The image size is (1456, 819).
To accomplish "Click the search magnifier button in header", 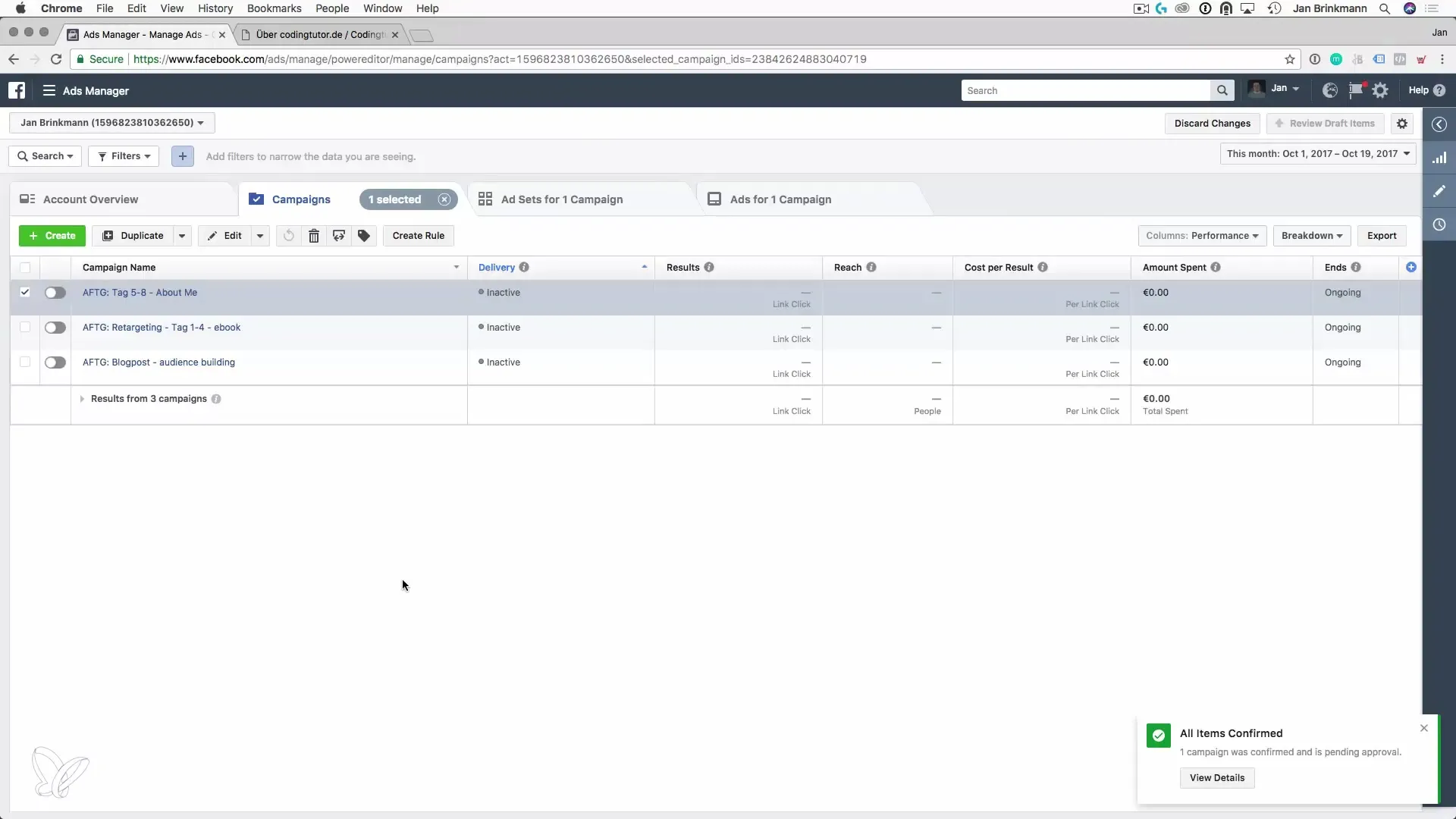I will (x=1222, y=90).
